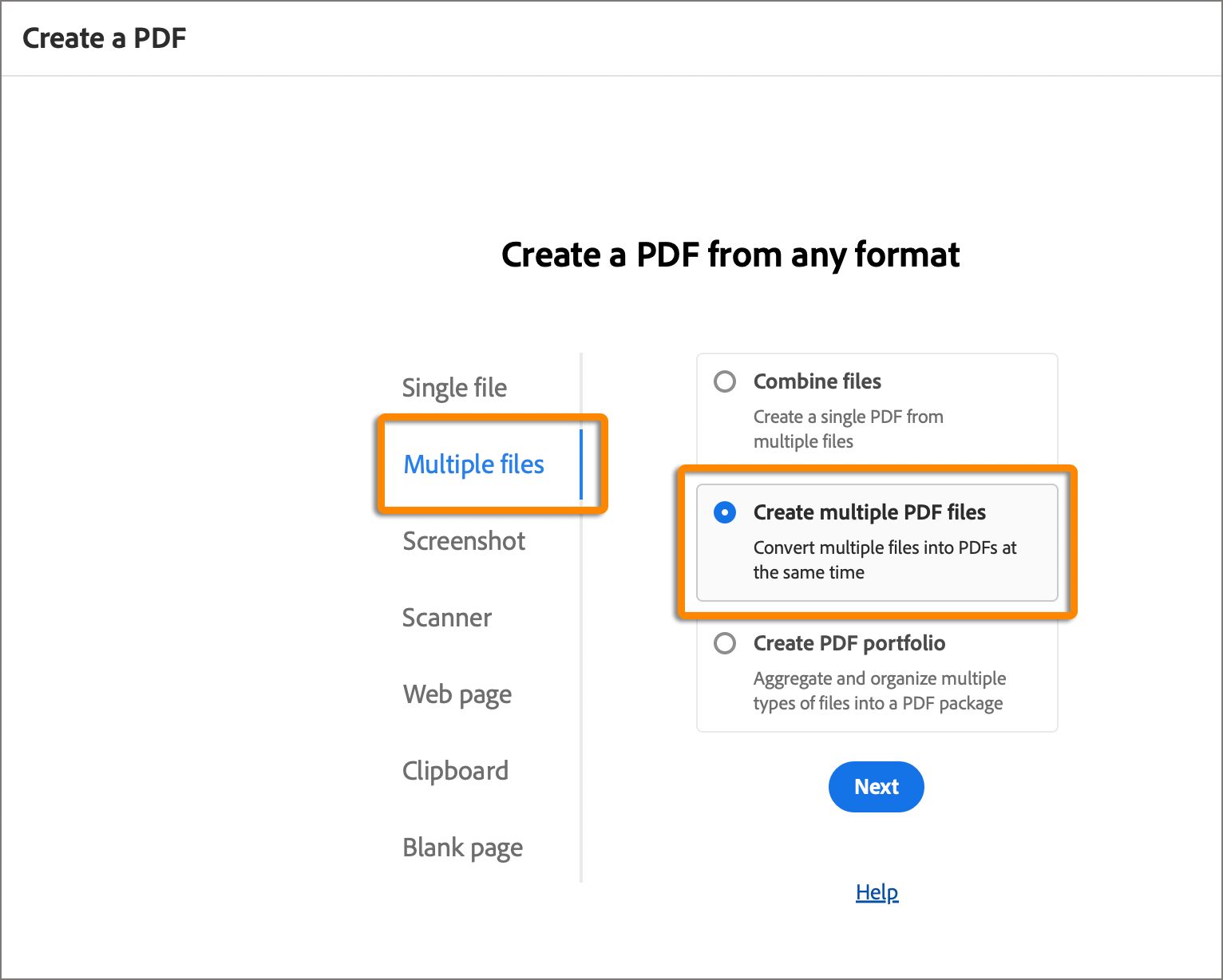Click the Create a single PDF description
Screen dimensions: 1223x980
click(848, 429)
